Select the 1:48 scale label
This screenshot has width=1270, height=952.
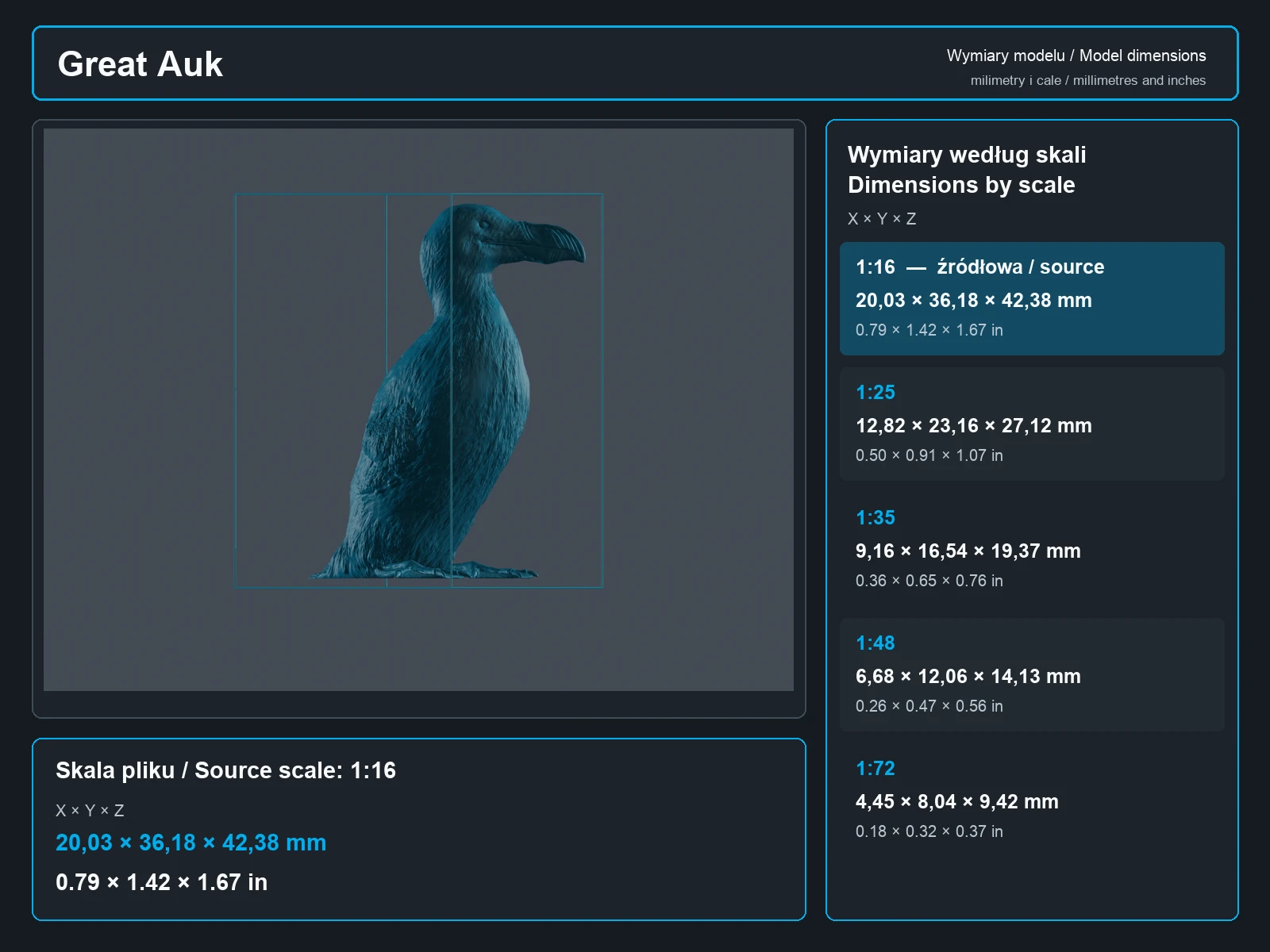tap(875, 643)
